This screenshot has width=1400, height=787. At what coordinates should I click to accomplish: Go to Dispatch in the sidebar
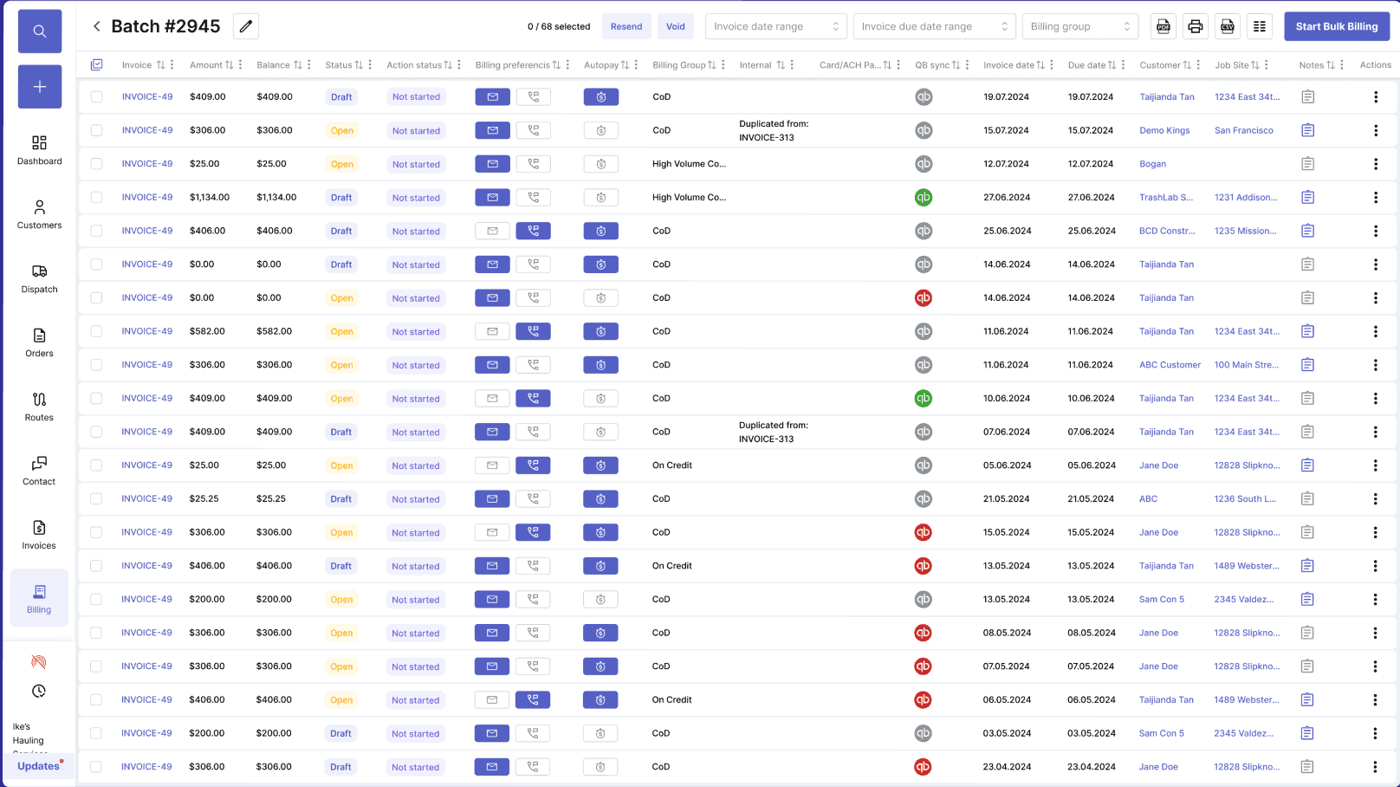40,279
